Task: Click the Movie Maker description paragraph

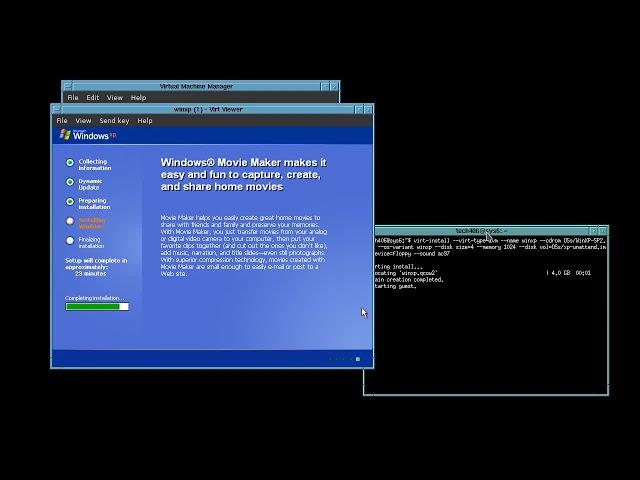Action: click(x=244, y=246)
